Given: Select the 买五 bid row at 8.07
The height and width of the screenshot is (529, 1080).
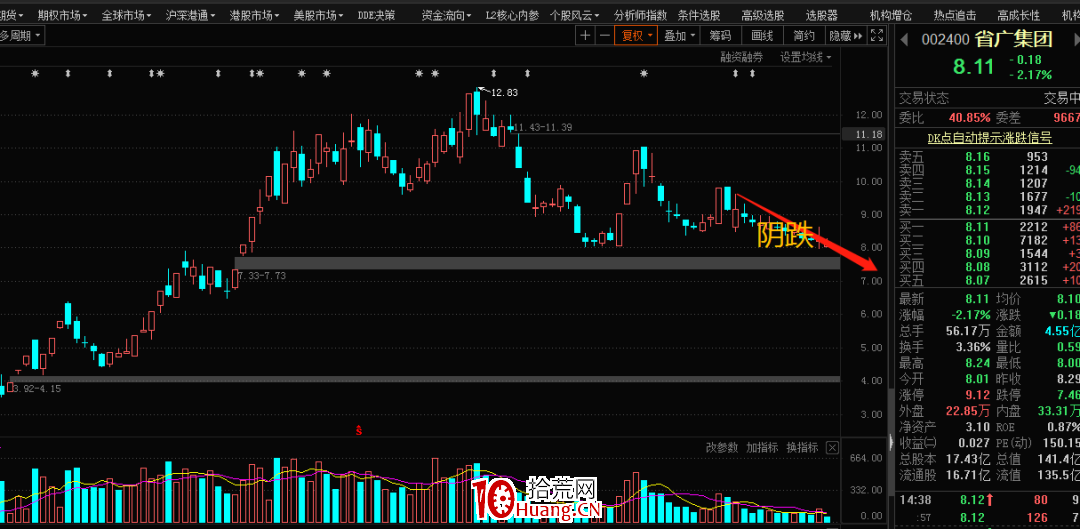Looking at the screenshot, I should (x=986, y=280).
